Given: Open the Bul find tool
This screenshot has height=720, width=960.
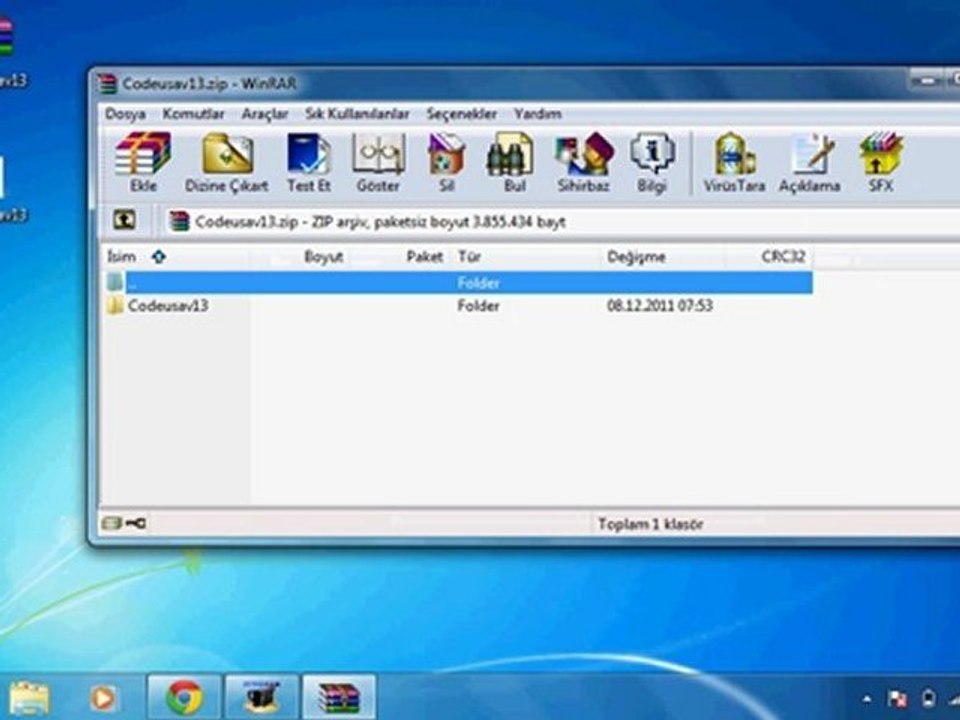Looking at the screenshot, I should [510, 162].
